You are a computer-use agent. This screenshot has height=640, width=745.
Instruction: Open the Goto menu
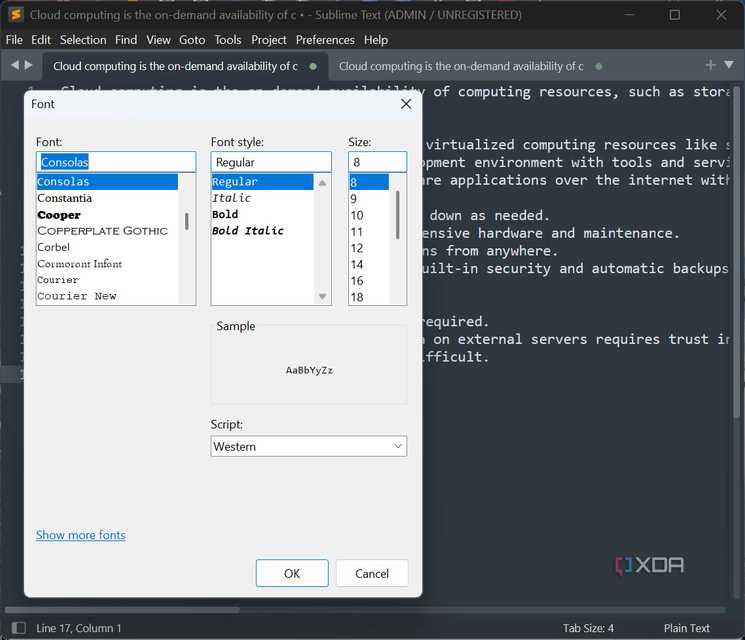point(192,40)
